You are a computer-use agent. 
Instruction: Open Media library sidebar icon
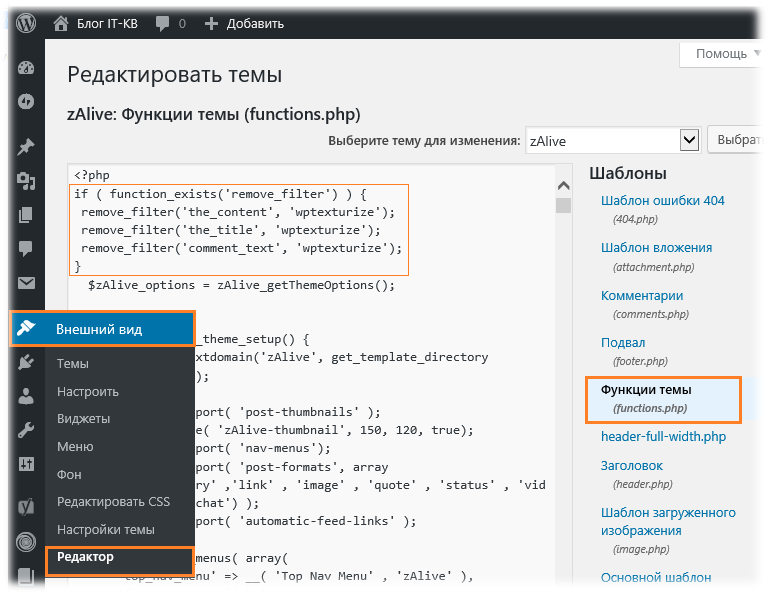coord(26,181)
